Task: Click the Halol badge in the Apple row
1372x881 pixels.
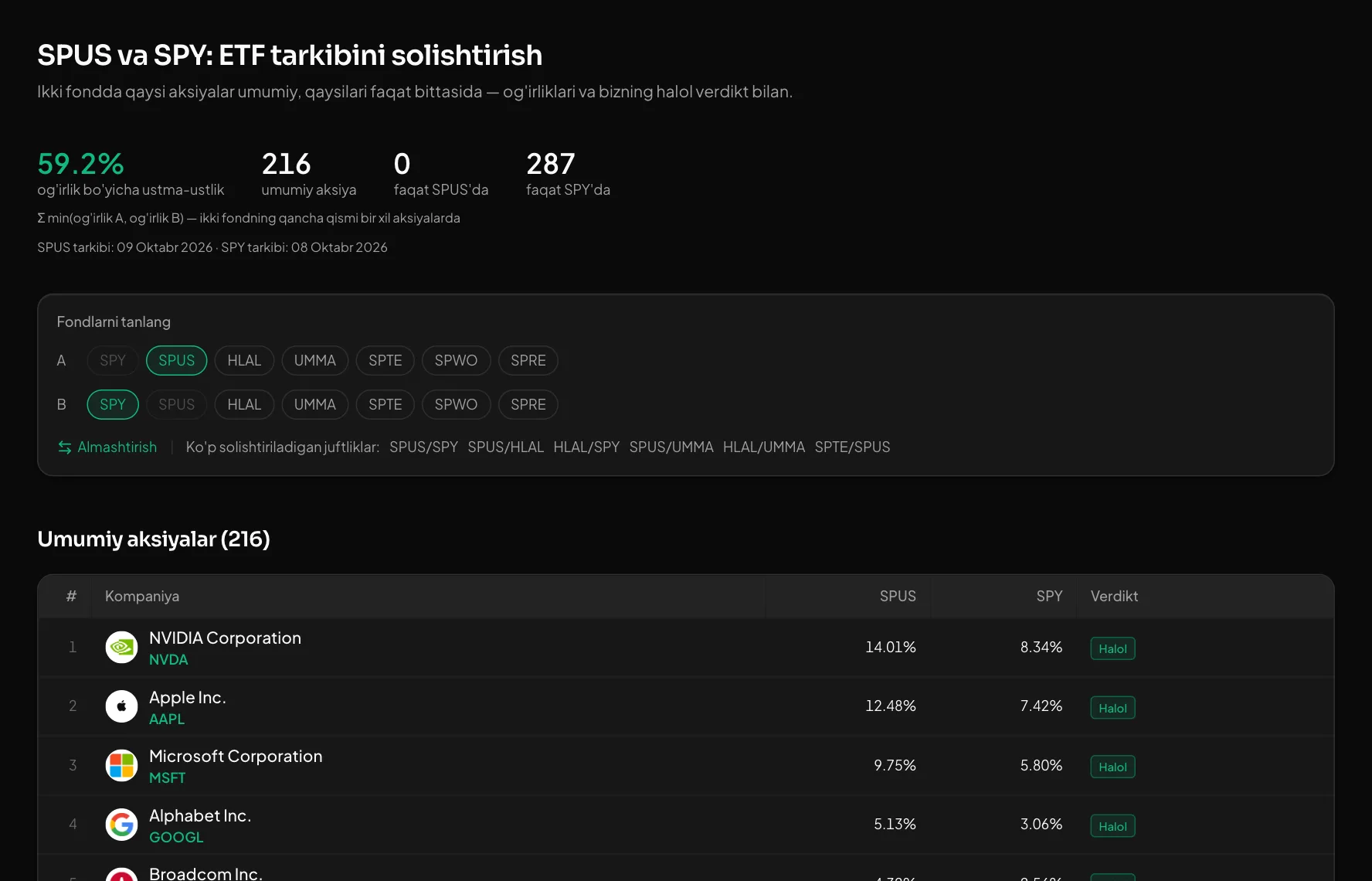Action: (x=1112, y=708)
